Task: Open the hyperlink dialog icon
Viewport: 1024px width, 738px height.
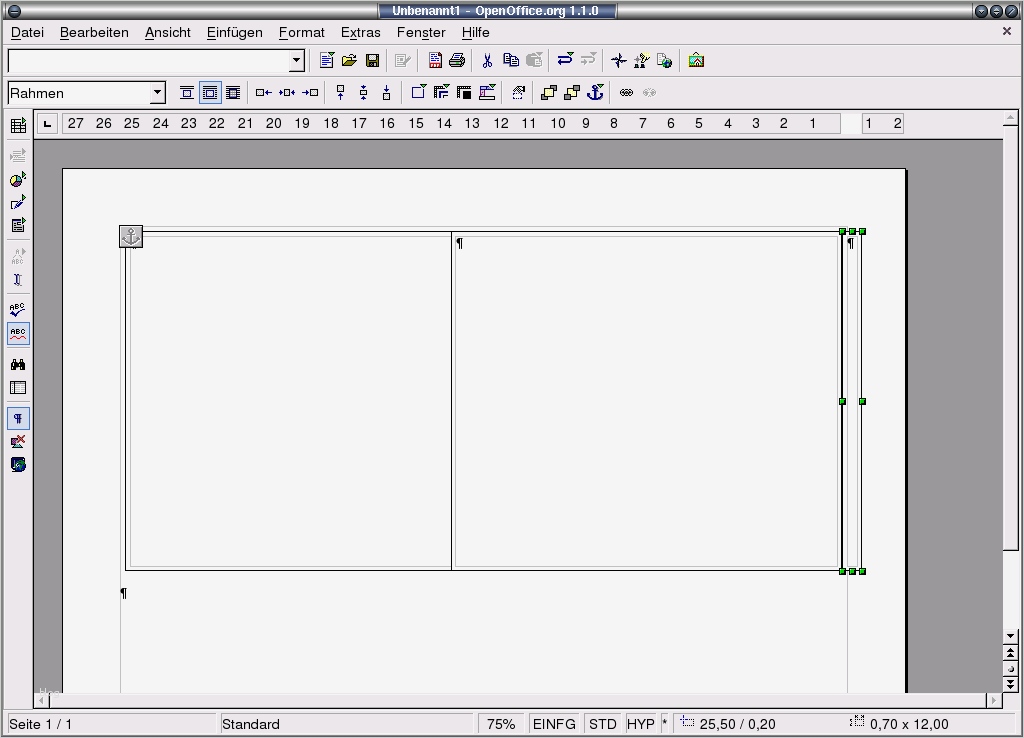Action: tap(664, 61)
